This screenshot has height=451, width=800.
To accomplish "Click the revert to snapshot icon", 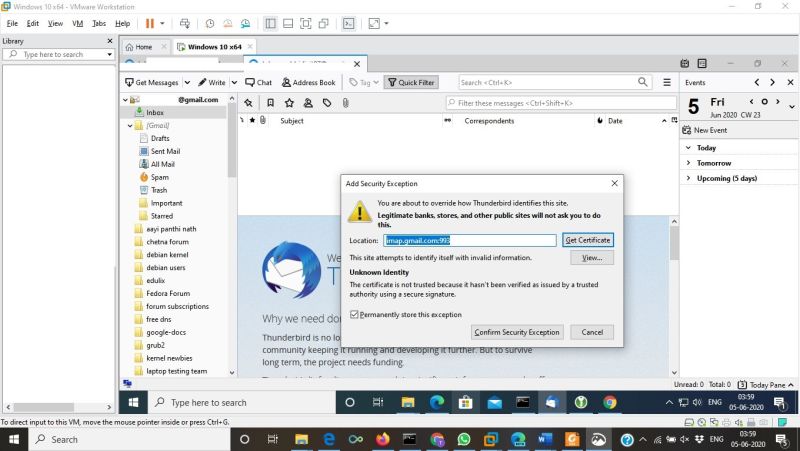I will click(228, 23).
